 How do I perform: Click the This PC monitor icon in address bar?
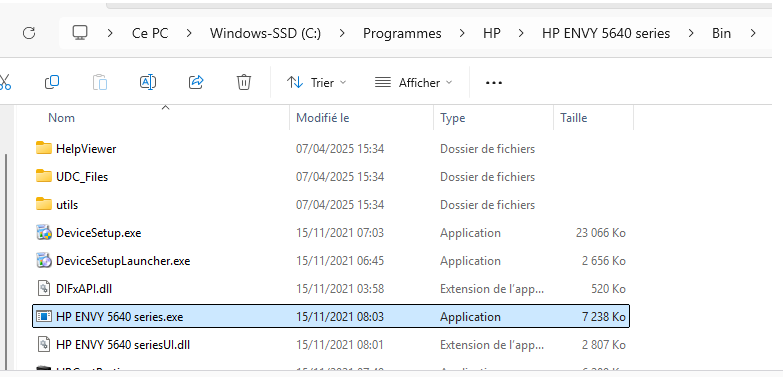click(80, 33)
